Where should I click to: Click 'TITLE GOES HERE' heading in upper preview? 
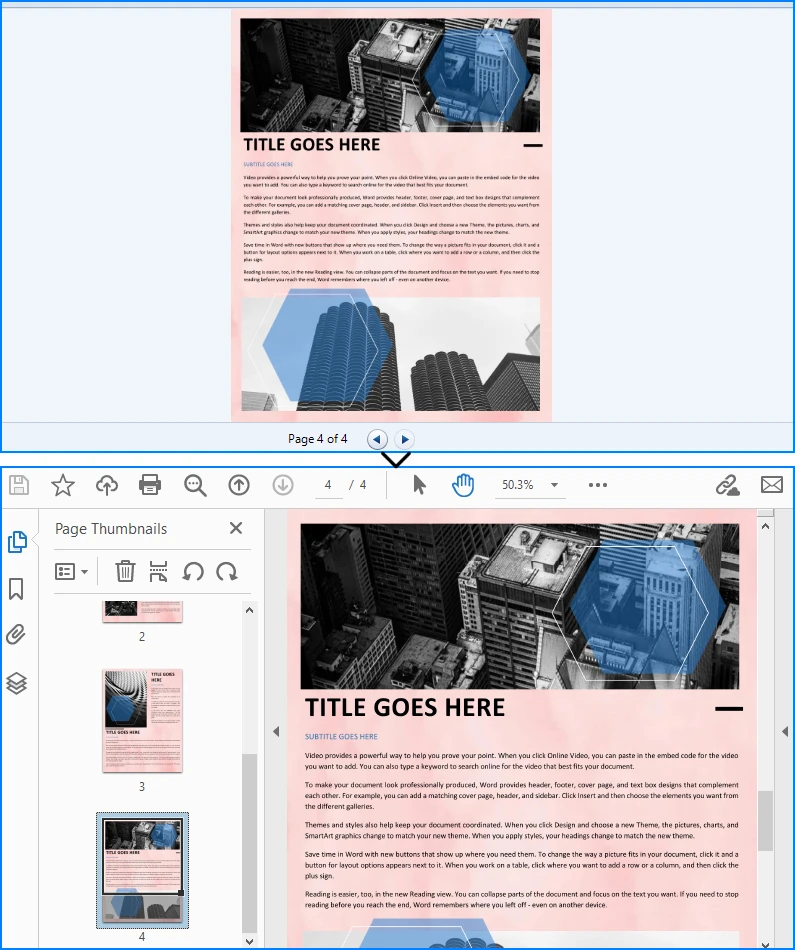point(311,145)
